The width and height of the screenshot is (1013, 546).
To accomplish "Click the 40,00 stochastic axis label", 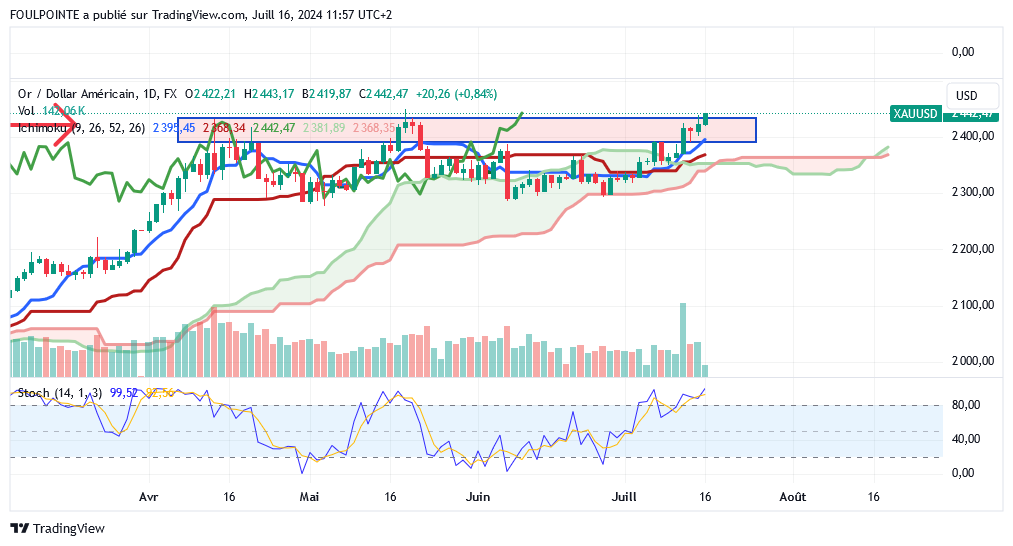I will point(966,439).
